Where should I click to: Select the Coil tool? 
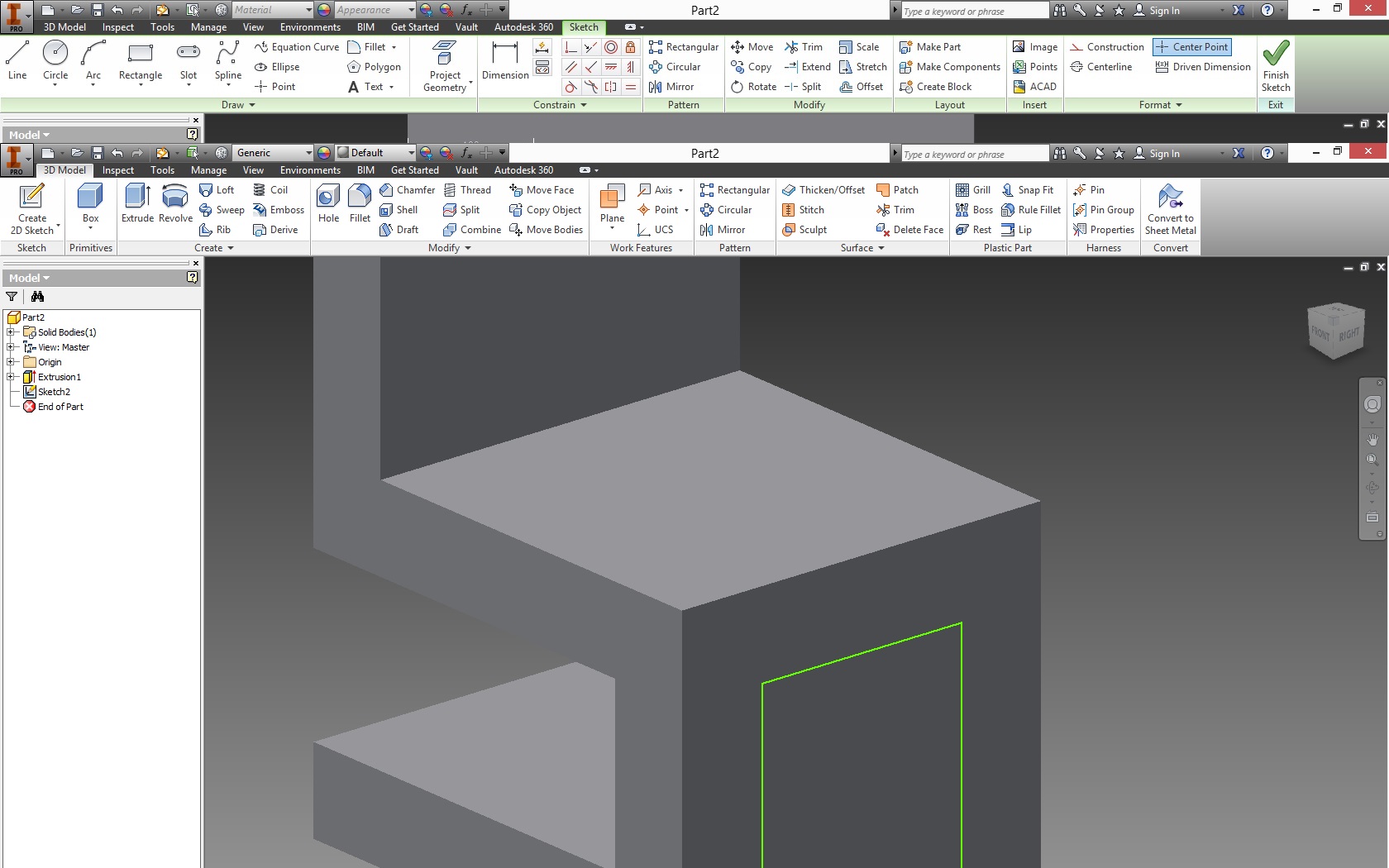point(270,190)
